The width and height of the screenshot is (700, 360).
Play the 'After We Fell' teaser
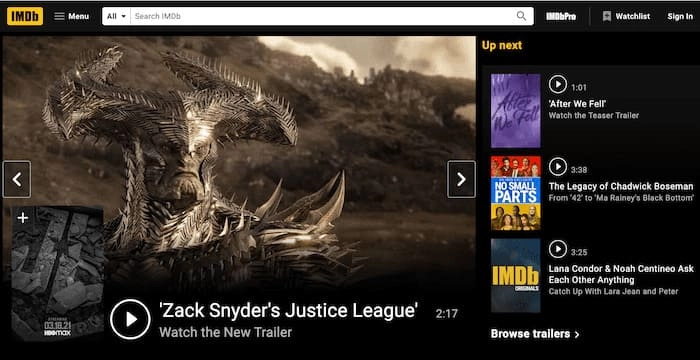coord(558,84)
